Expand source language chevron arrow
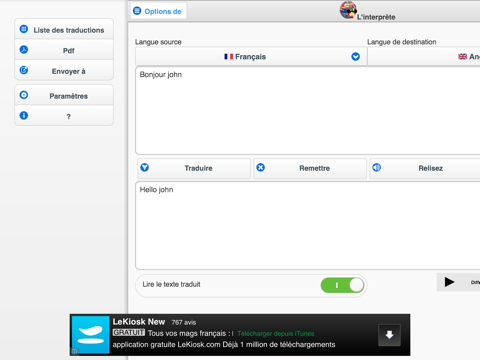 356,57
